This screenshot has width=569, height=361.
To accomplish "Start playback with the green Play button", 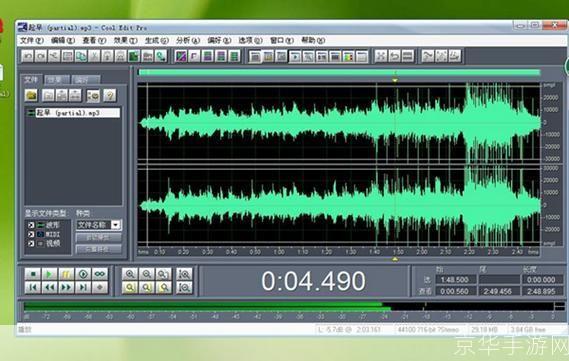I will tap(49, 274).
